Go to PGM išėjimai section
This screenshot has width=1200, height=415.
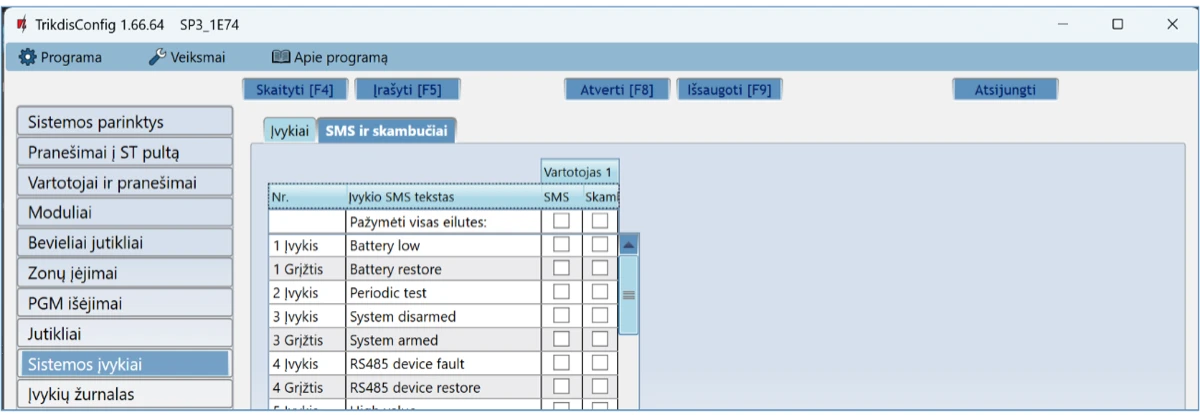(125, 302)
